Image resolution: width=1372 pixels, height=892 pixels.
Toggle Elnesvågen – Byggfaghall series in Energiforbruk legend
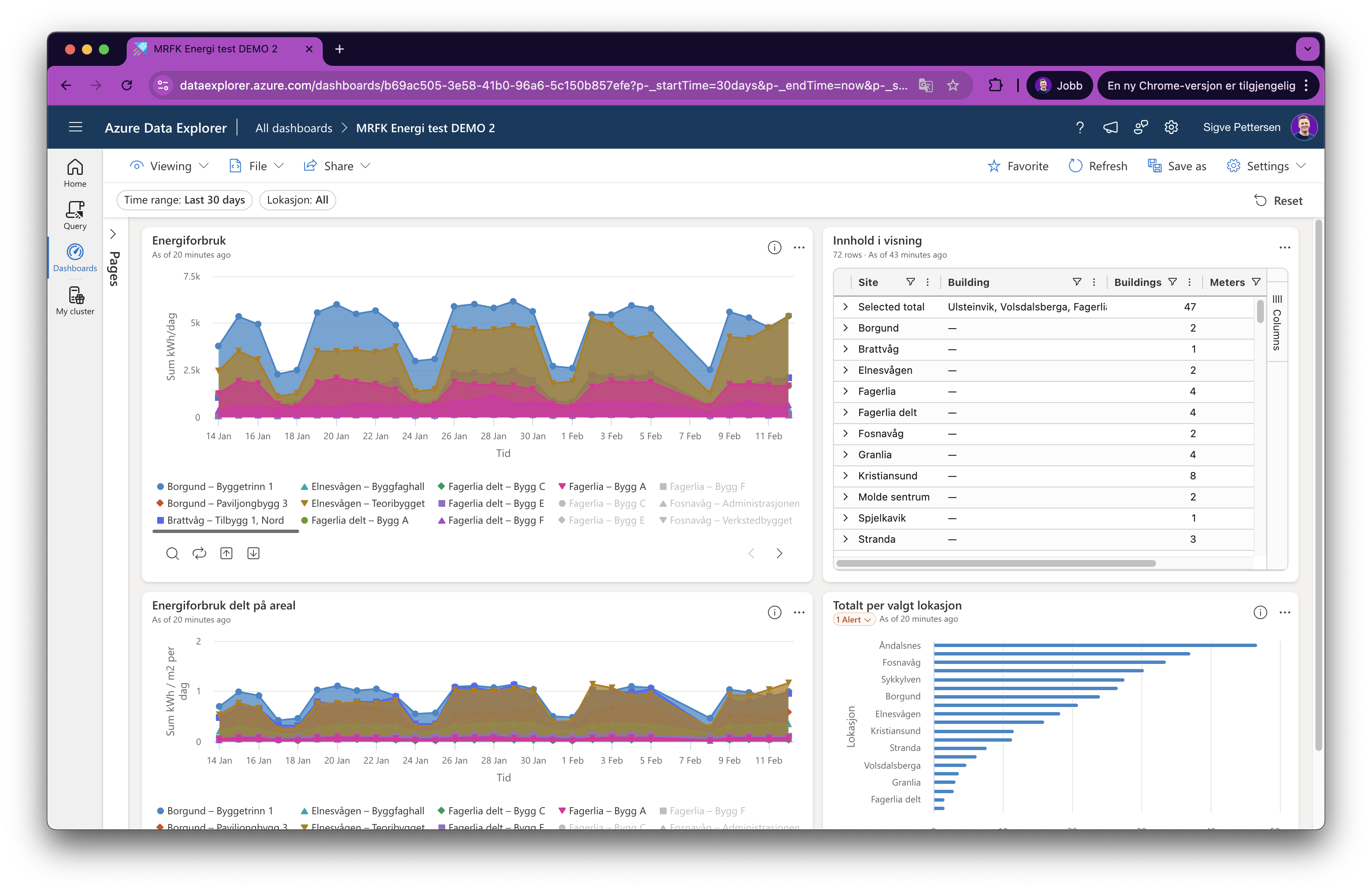point(362,487)
